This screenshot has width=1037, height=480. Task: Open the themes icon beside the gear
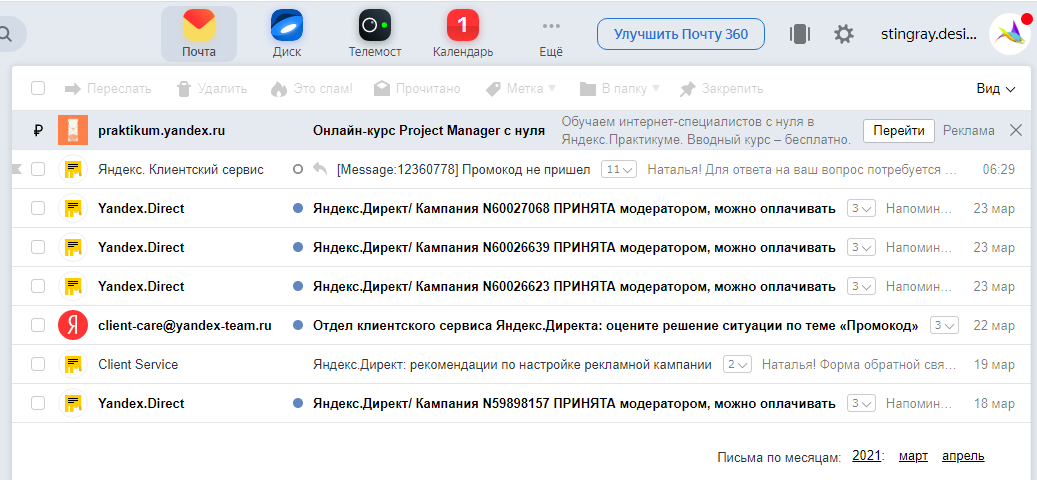800,34
